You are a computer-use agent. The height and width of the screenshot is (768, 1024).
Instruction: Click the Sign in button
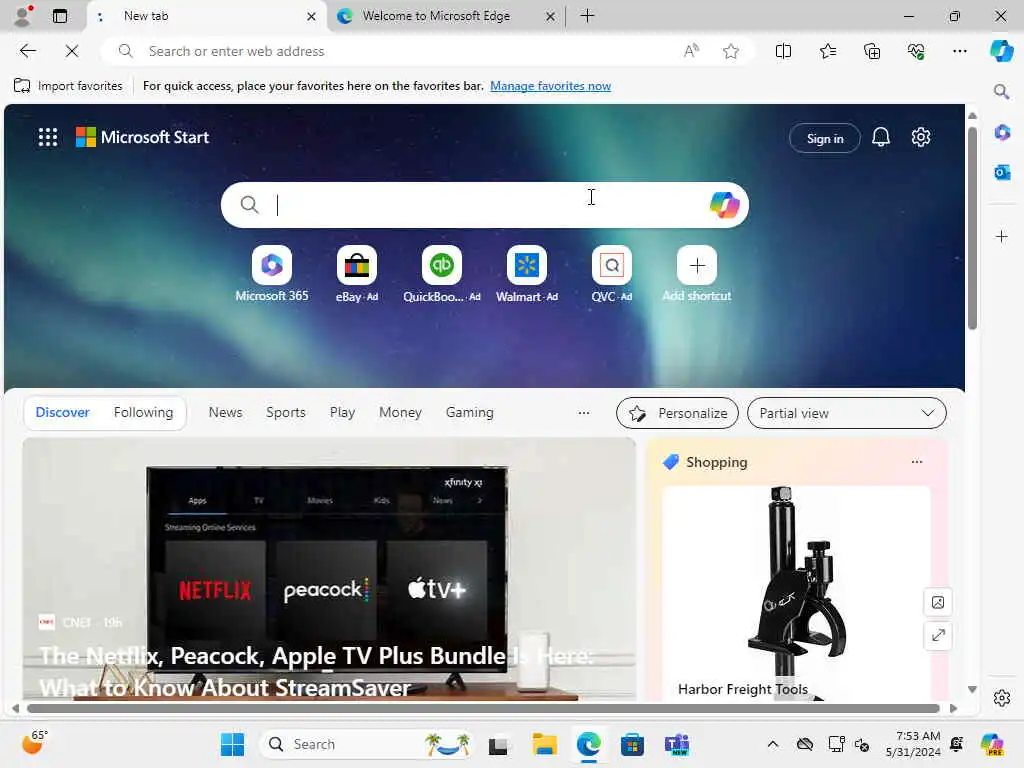[825, 138]
